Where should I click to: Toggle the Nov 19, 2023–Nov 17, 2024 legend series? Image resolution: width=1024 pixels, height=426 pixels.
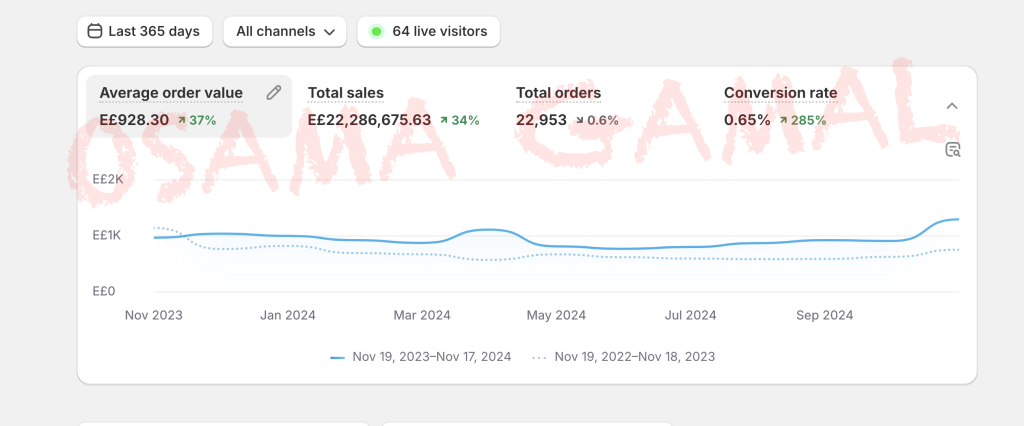421,357
